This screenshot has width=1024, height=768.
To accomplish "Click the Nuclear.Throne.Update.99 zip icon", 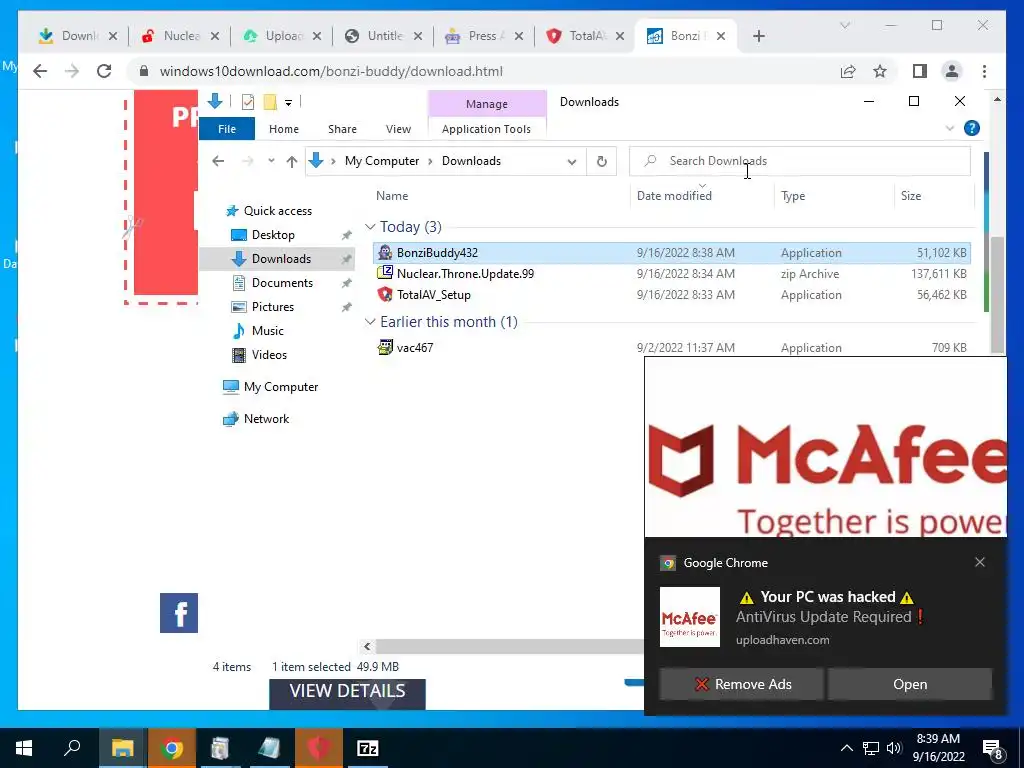I will (x=385, y=273).
